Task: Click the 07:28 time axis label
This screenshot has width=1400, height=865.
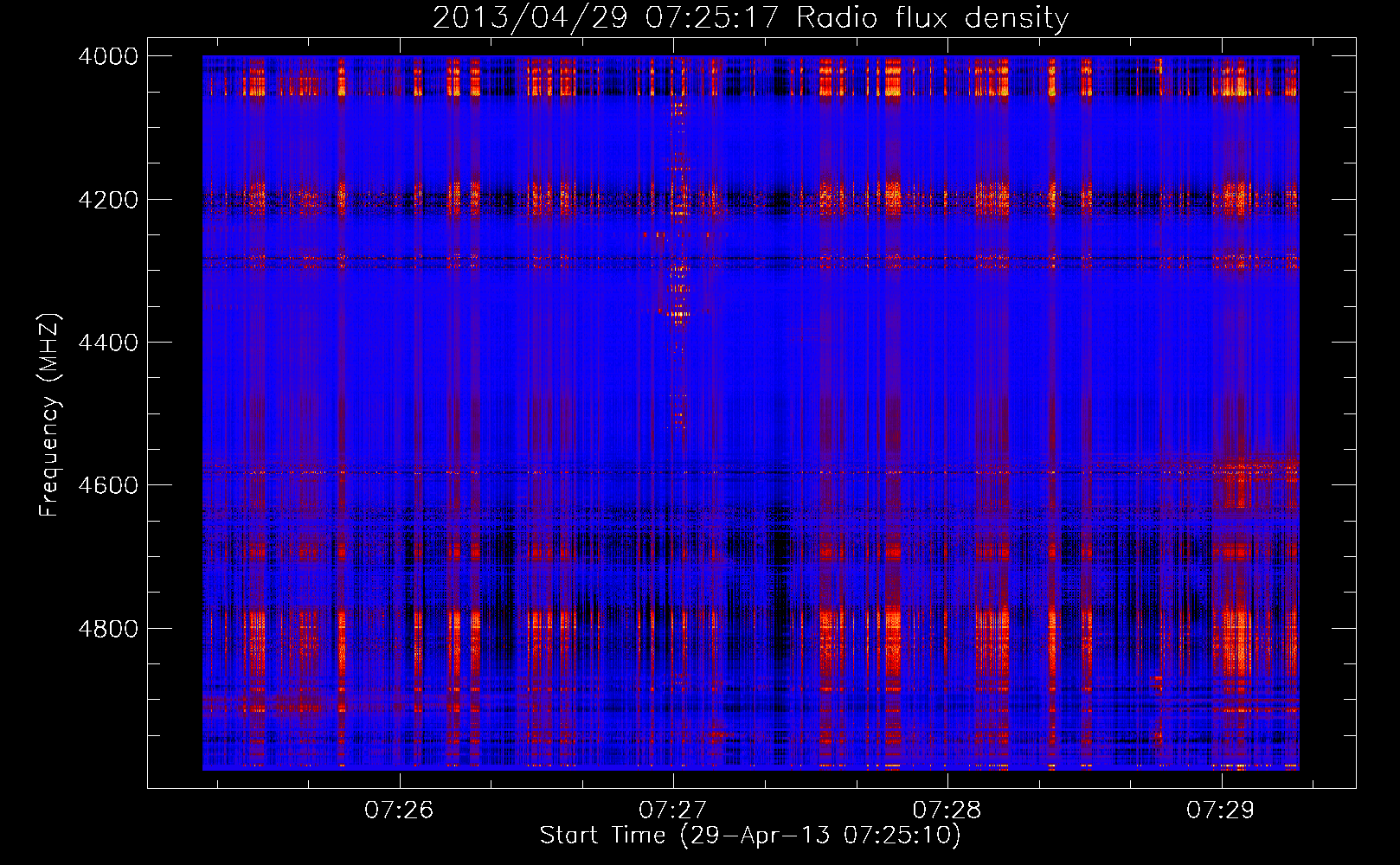Action: tap(947, 811)
